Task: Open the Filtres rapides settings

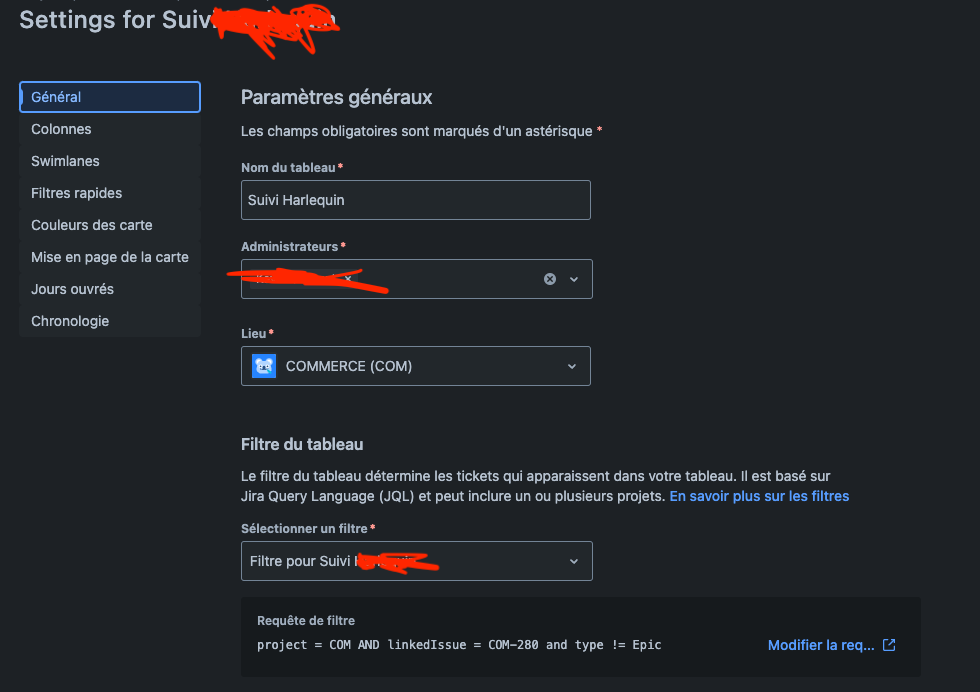Action: point(110,193)
